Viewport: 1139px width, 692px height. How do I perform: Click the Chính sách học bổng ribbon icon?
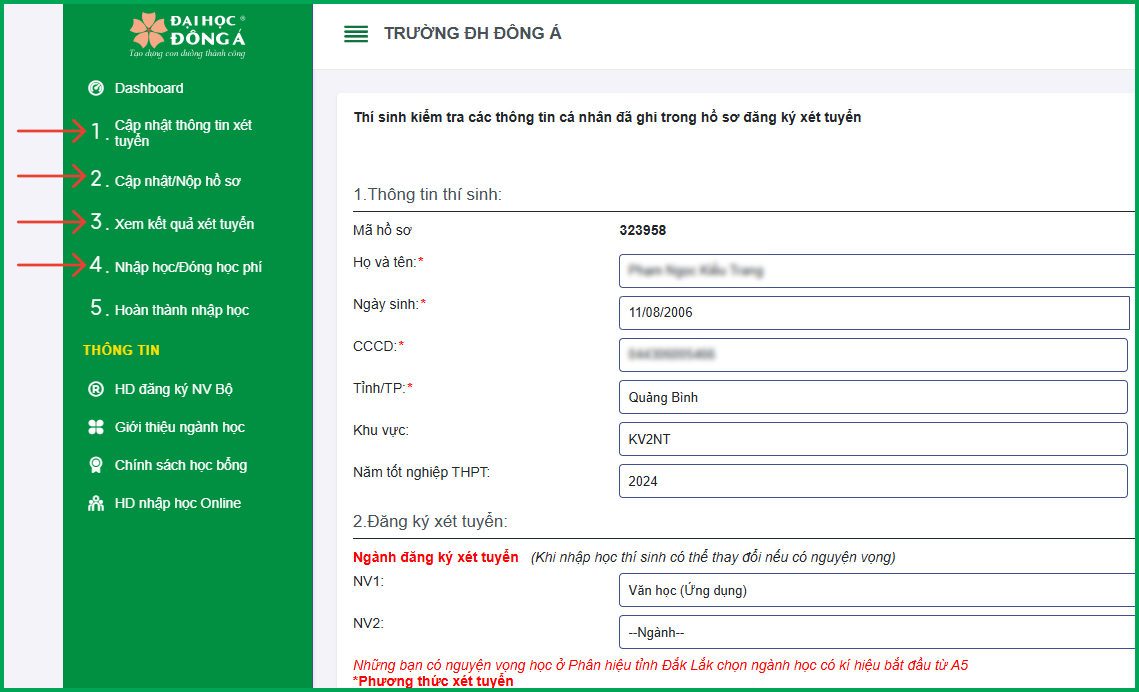coord(96,465)
